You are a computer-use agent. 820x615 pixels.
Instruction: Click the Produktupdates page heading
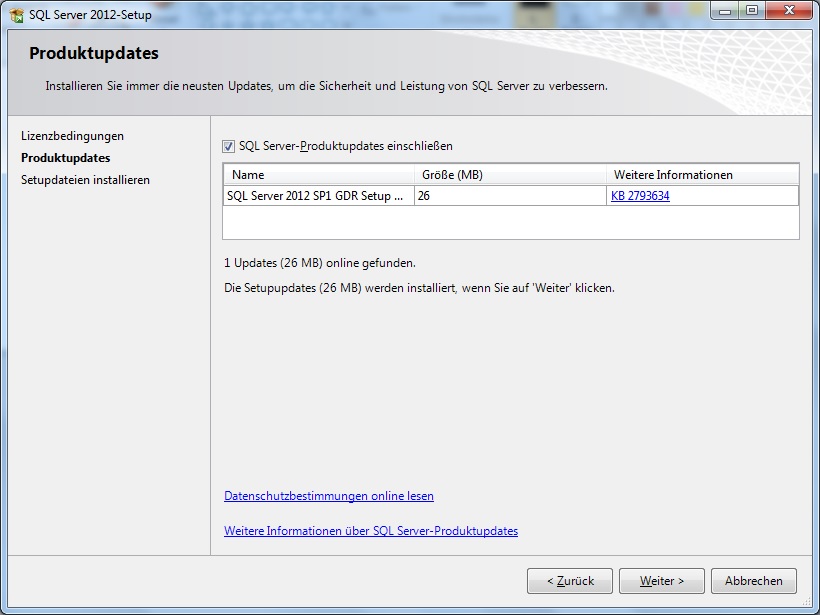click(x=94, y=53)
